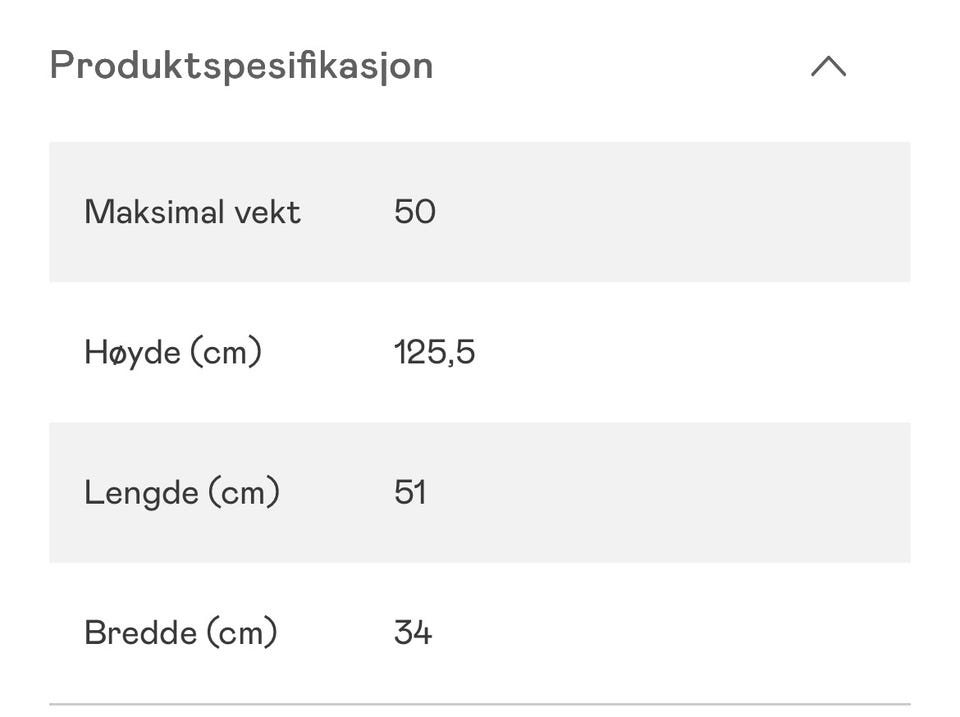Image resolution: width=960 pixels, height=717 pixels.
Task: Click the gray empty area beside value 50
Action: click(x=673, y=212)
